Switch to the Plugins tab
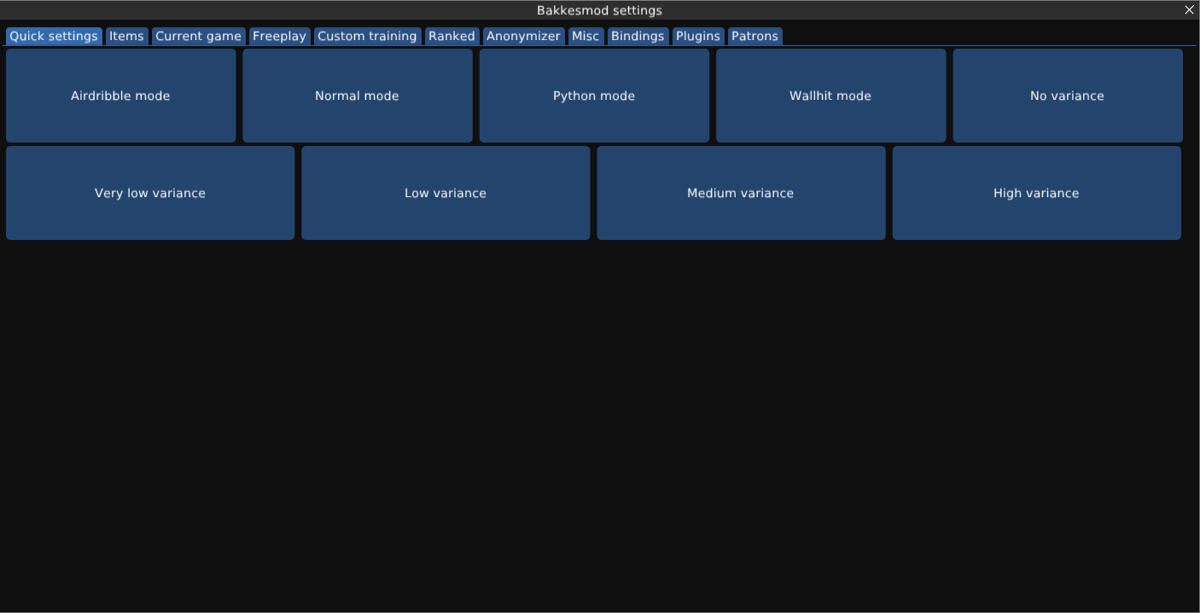The width and height of the screenshot is (1200, 613). [x=697, y=36]
